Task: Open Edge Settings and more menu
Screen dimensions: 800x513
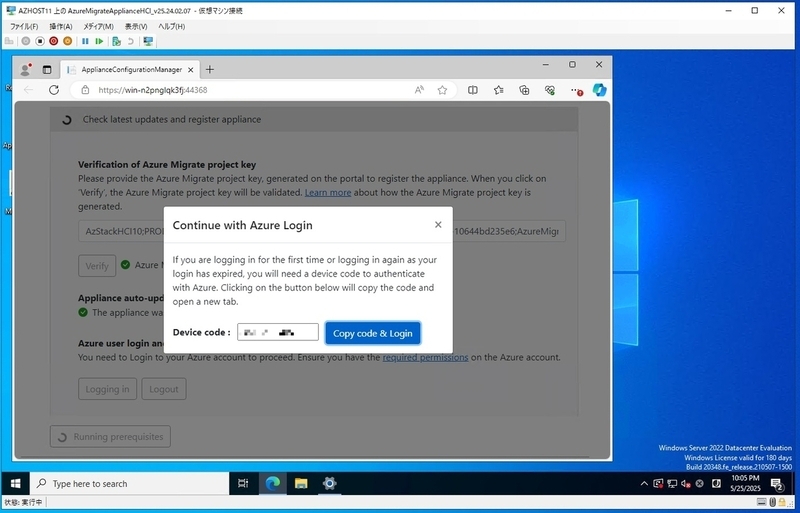Action: point(576,90)
